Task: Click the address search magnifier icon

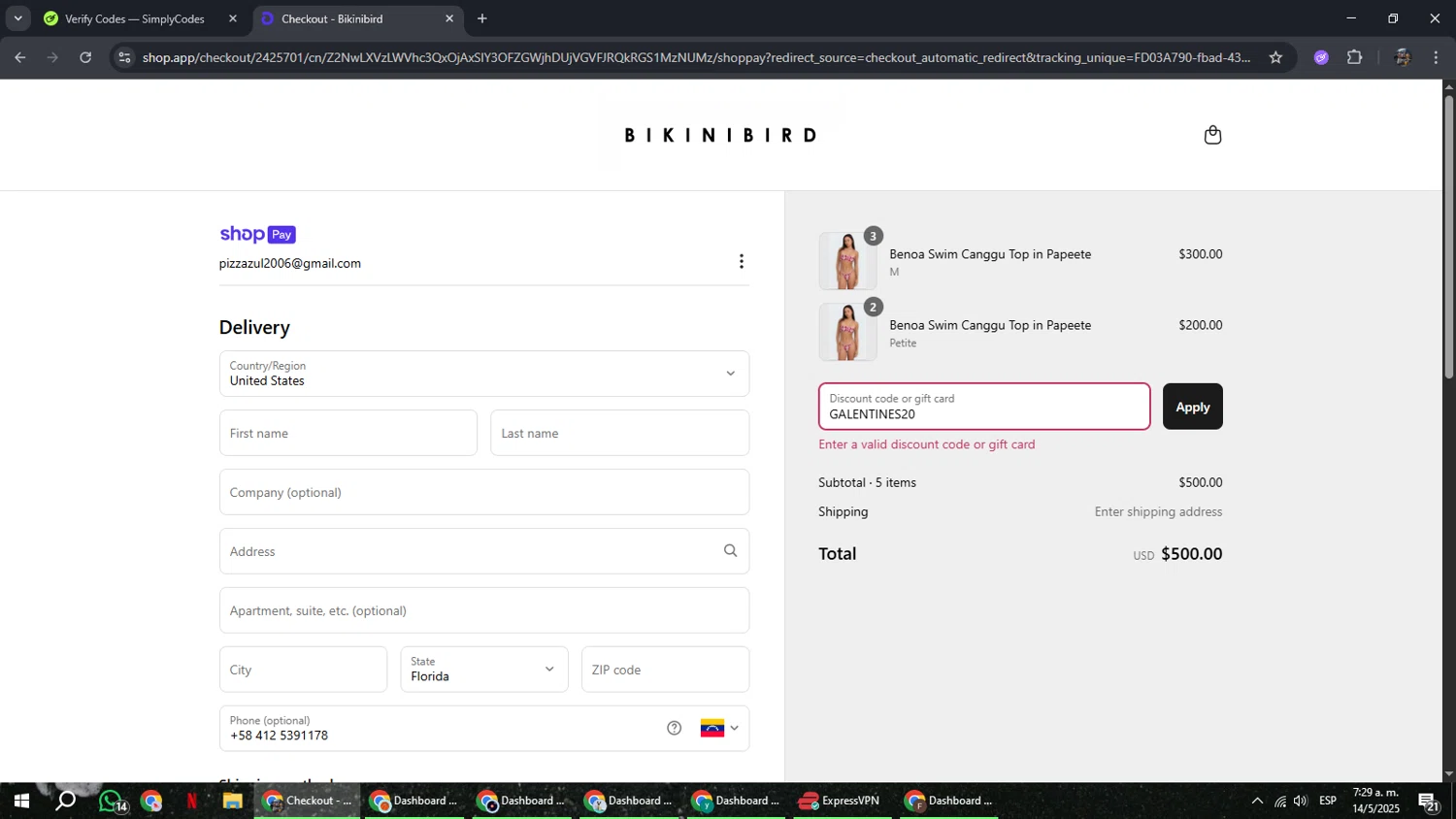Action: pyautogui.click(x=731, y=551)
